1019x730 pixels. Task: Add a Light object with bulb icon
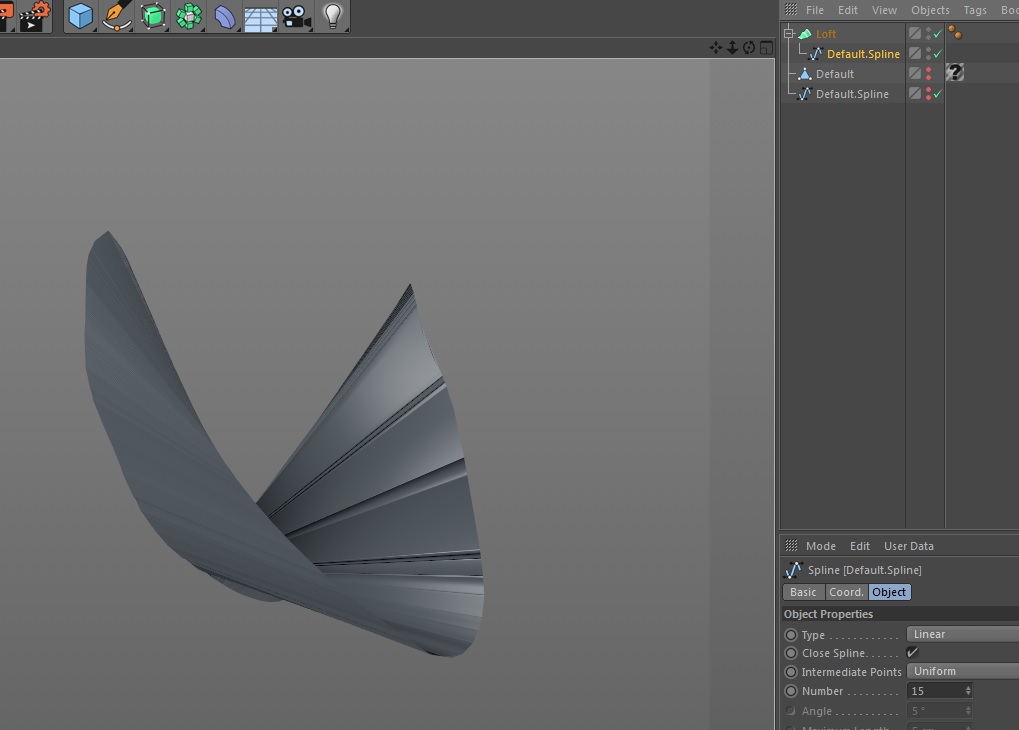(332, 16)
